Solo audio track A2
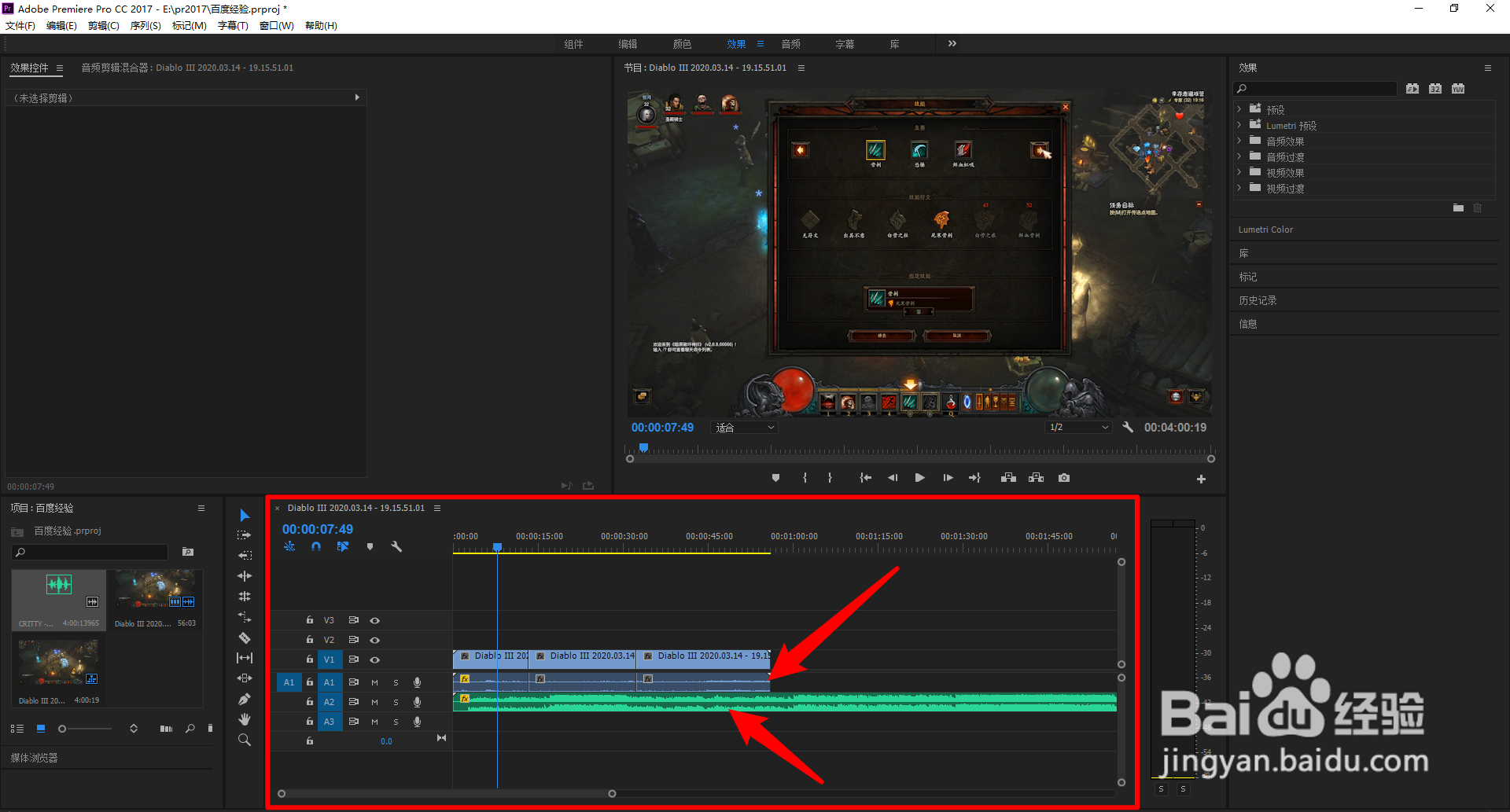1510x812 pixels. 396,702
